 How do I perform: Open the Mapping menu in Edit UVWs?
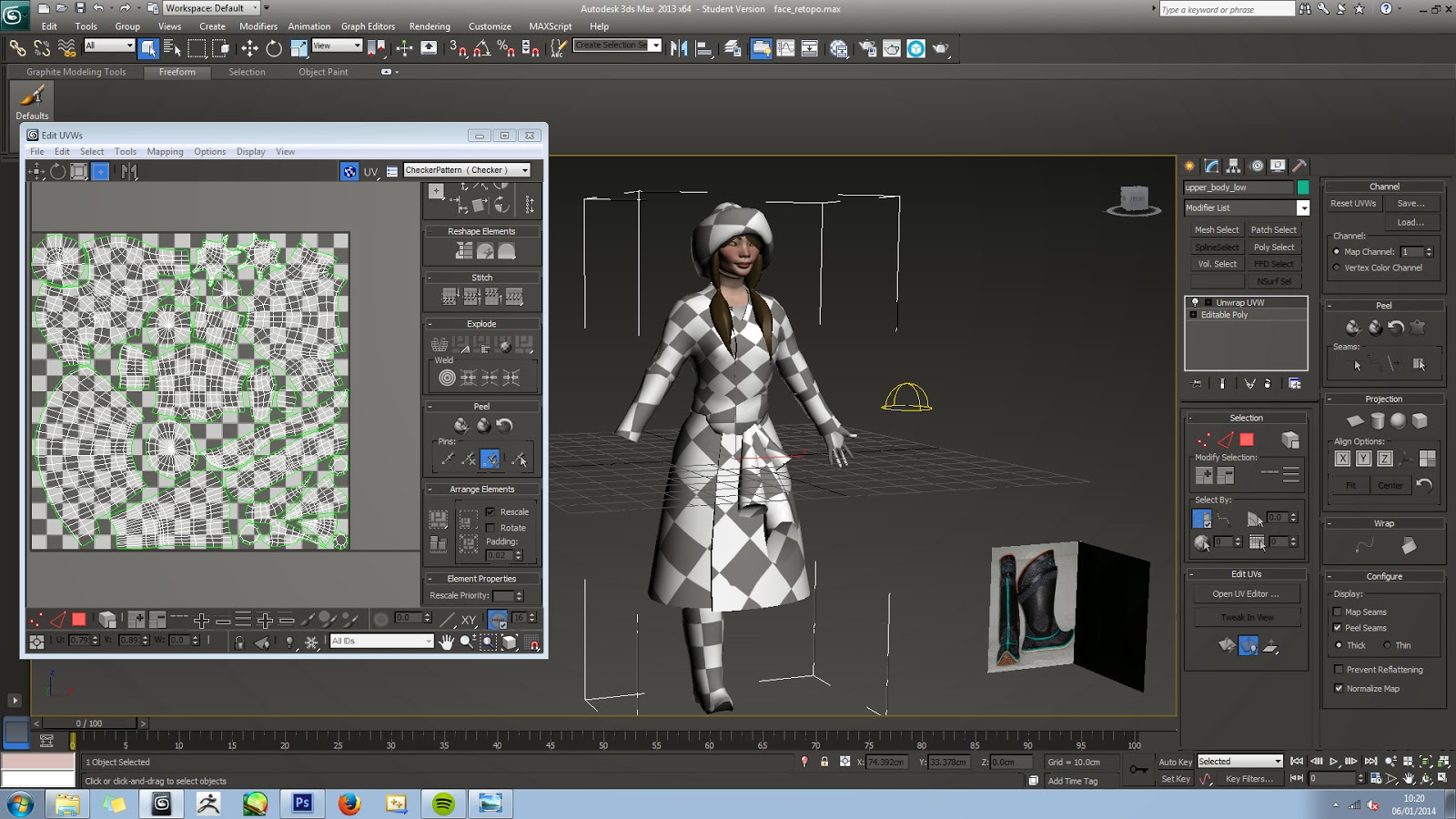(x=165, y=152)
